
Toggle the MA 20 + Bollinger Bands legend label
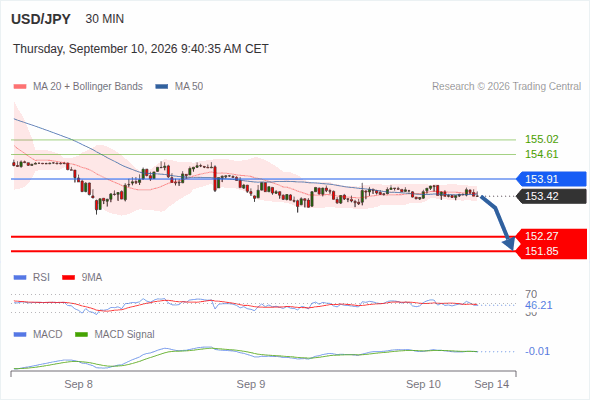[88, 87]
